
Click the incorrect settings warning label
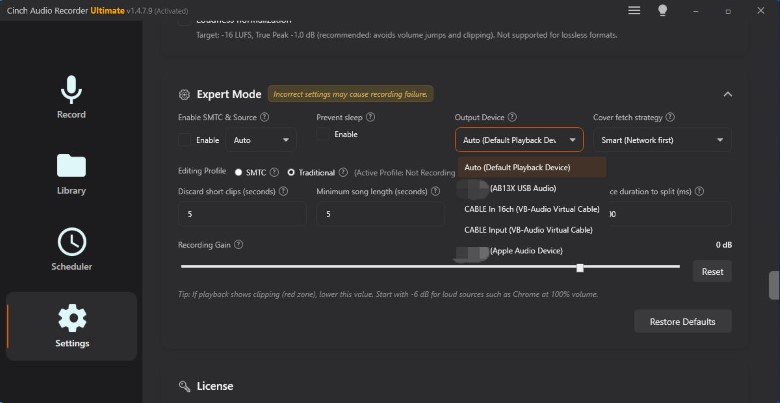tap(350, 94)
